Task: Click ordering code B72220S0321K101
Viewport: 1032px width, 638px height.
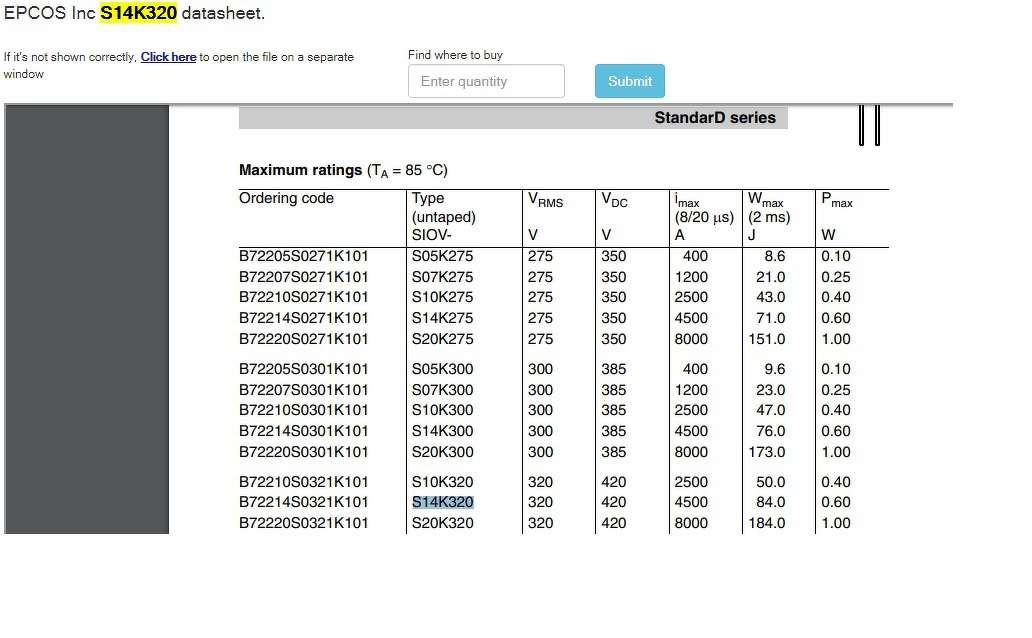Action: pos(303,523)
